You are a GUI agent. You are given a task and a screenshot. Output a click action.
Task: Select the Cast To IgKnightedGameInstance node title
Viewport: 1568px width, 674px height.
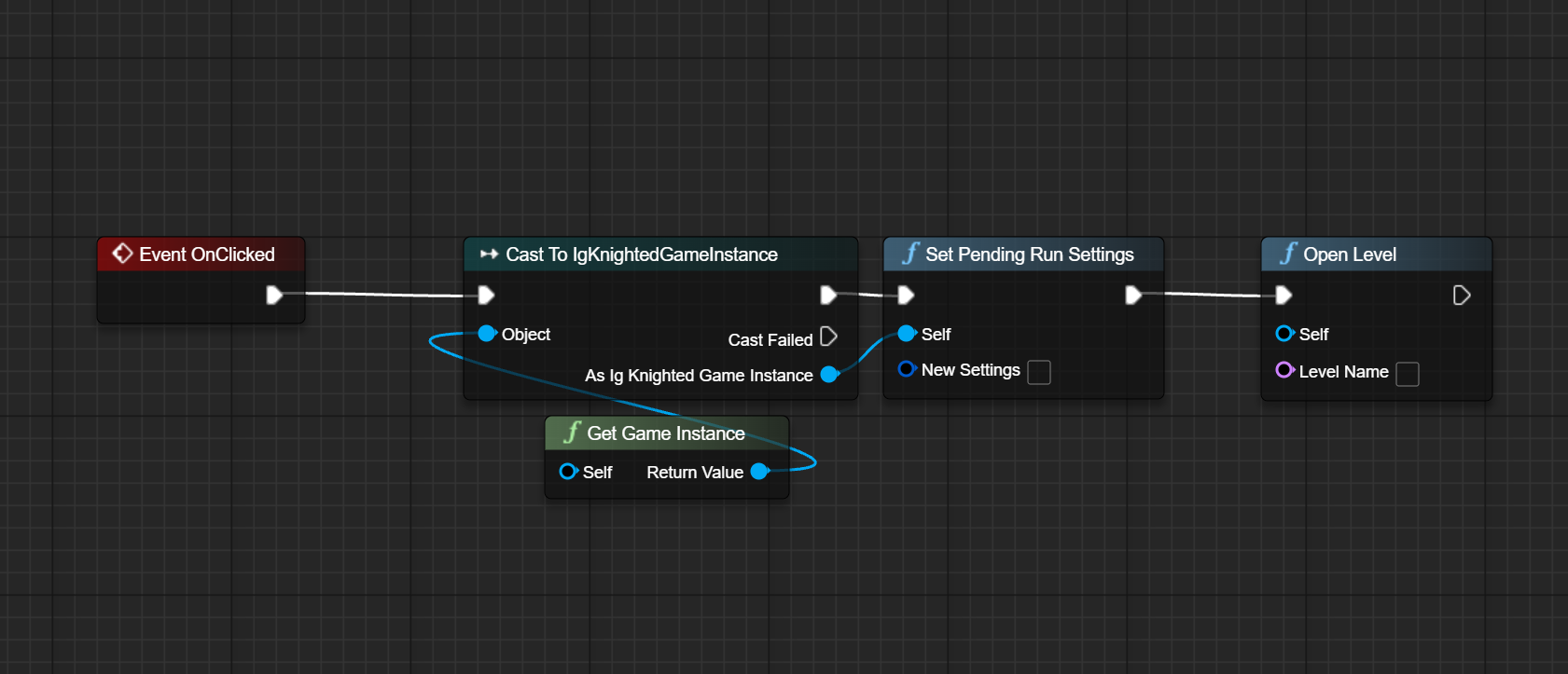642,254
